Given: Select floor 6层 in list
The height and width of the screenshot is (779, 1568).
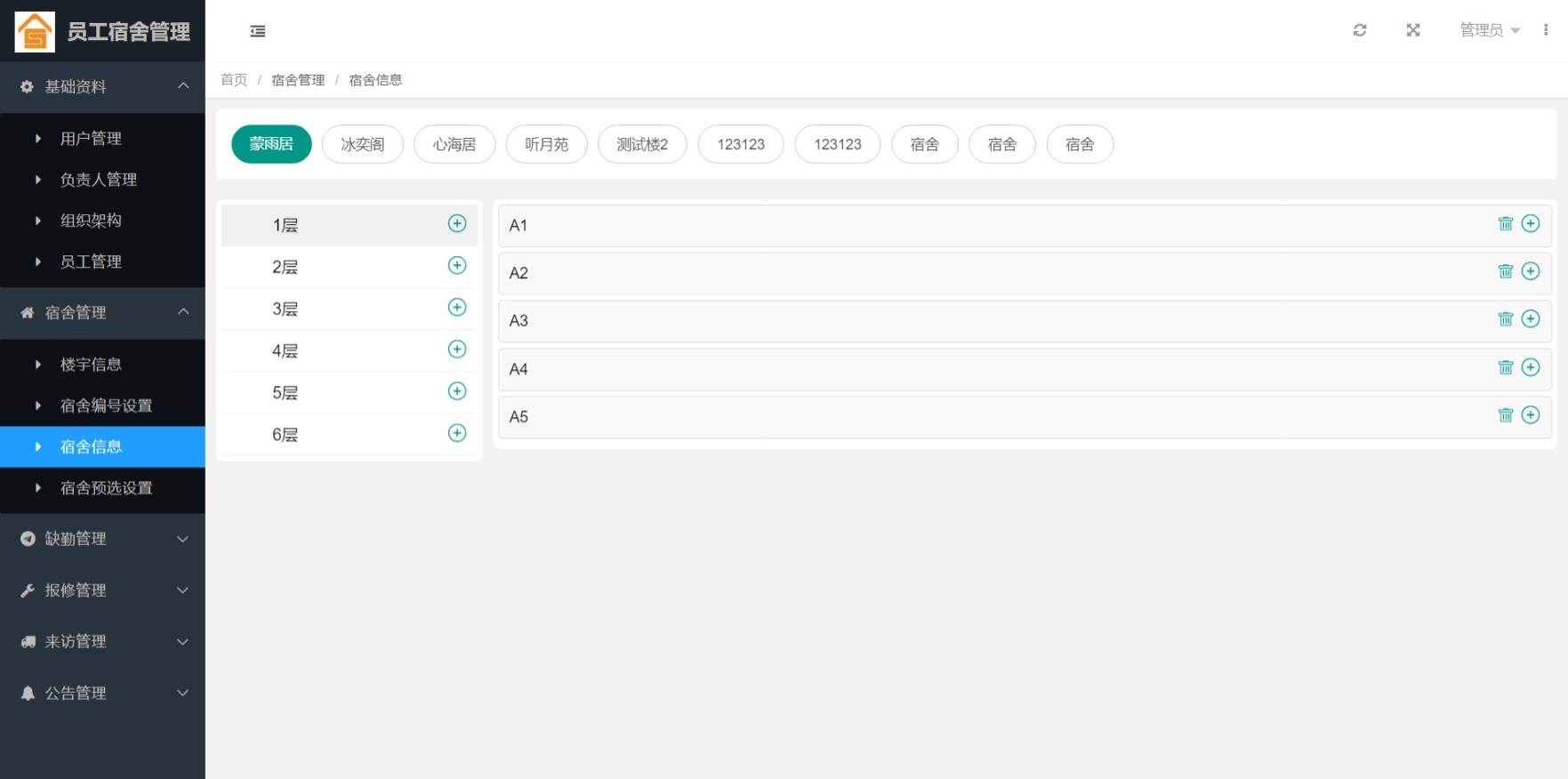Looking at the screenshot, I should [x=350, y=434].
